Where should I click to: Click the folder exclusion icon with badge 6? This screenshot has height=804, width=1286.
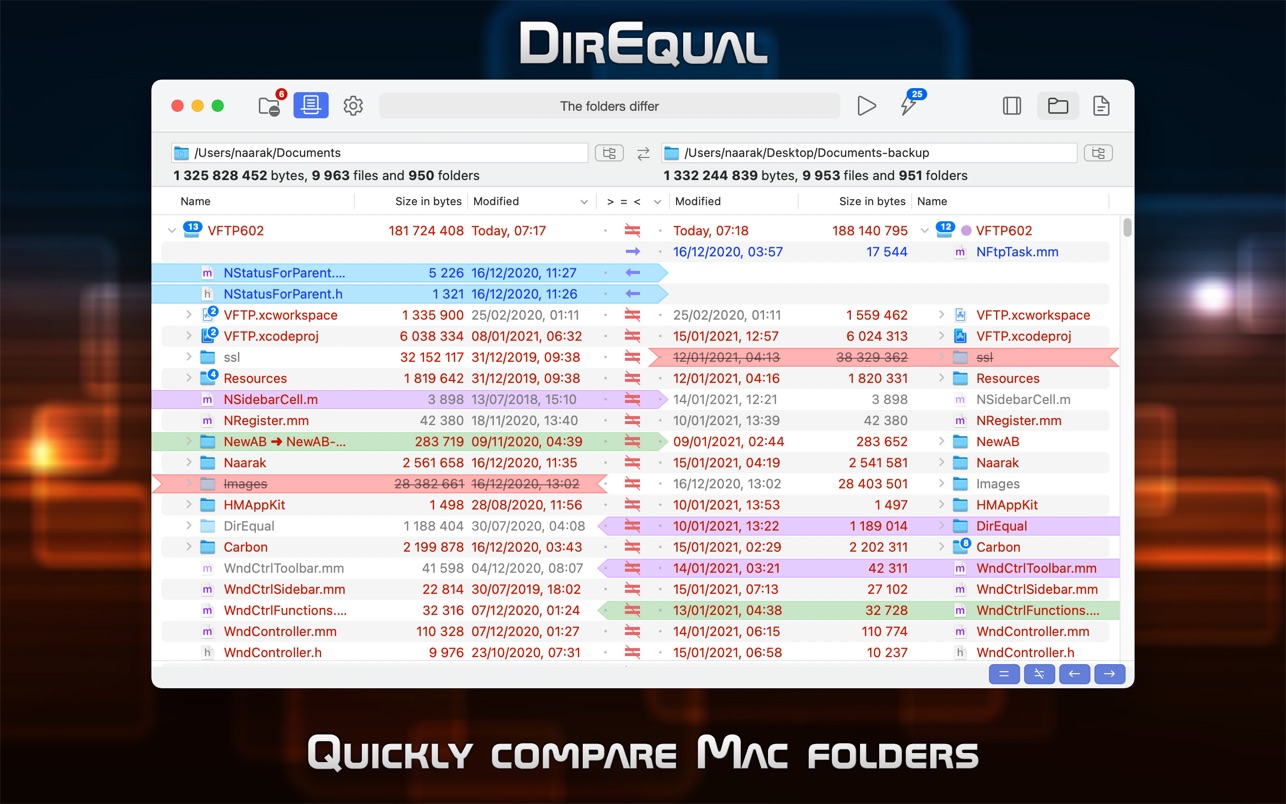(x=269, y=106)
